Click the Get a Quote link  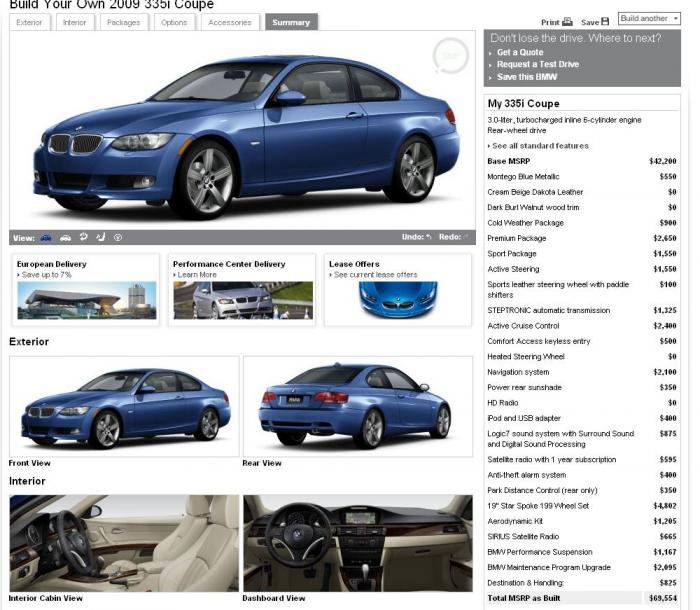(x=520, y=52)
